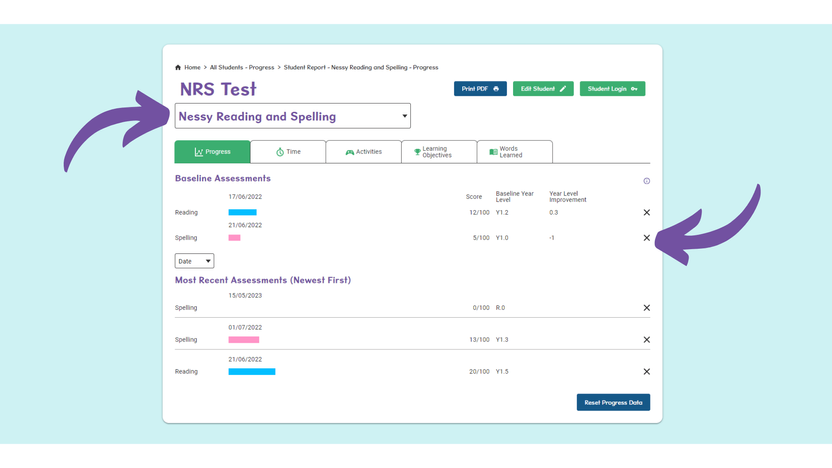This screenshot has height=468, width=832.
Task: Remove the 15/05/2023 Spelling assessment
Action: coord(646,308)
